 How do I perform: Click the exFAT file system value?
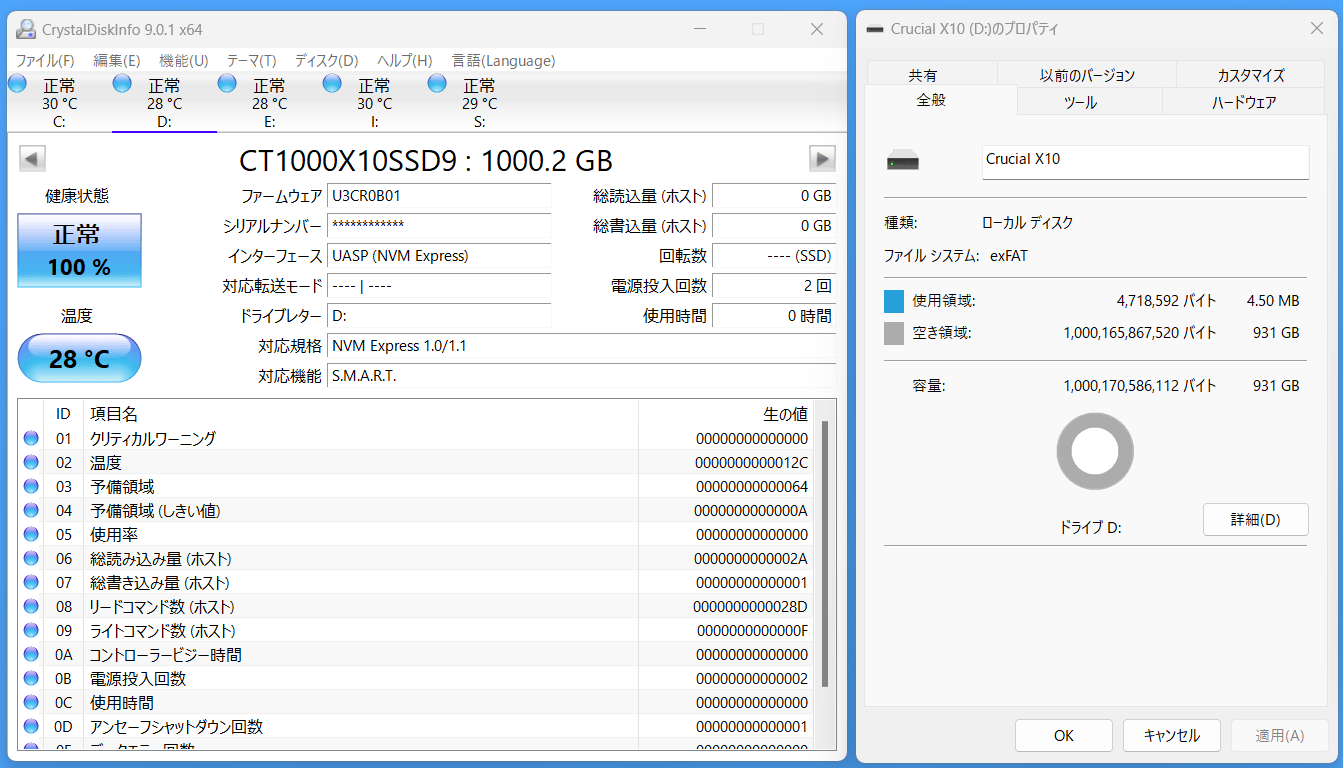coord(1009,256)
